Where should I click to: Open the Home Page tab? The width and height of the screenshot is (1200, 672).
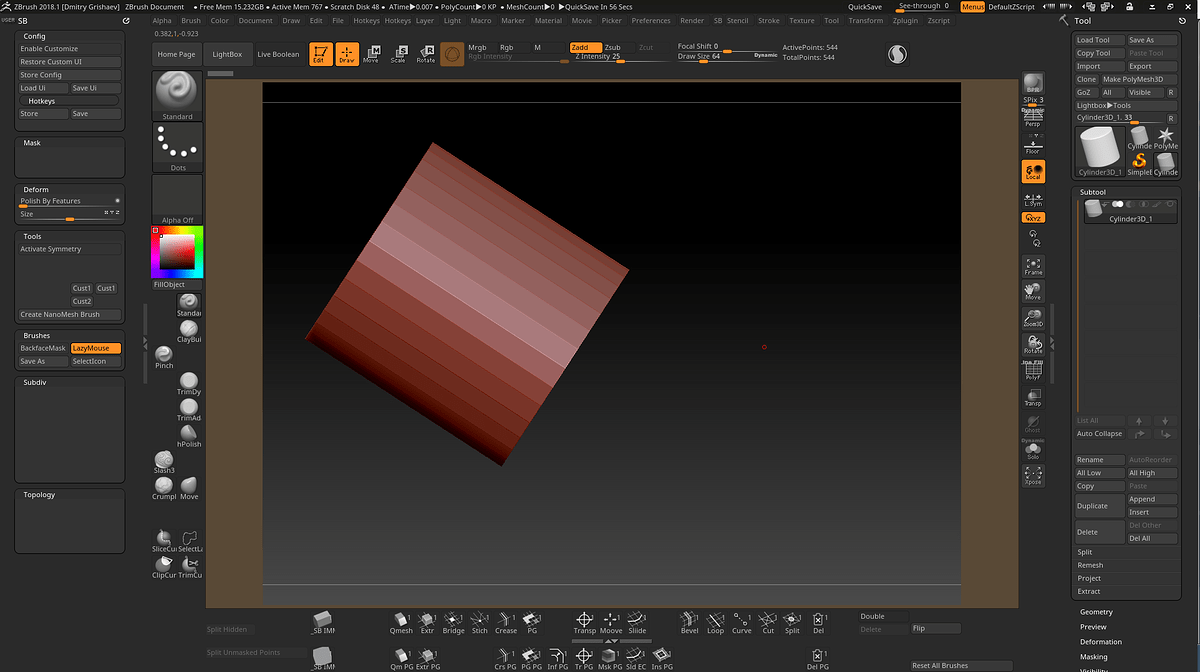click(176, 54)
